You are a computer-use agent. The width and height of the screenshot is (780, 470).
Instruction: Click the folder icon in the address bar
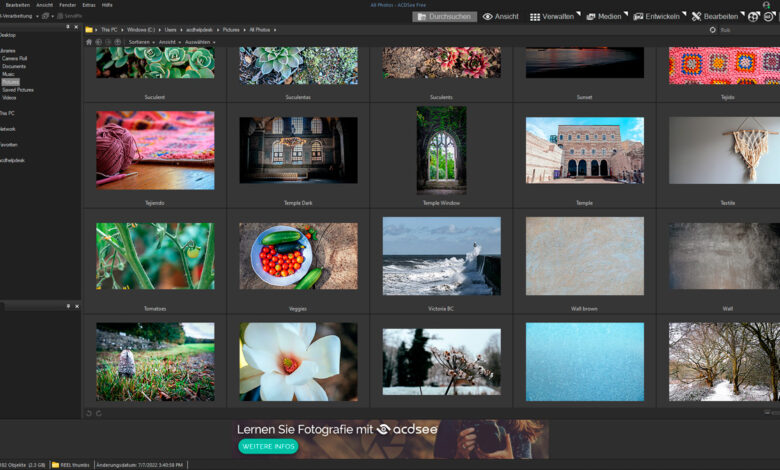click(89, 30)
